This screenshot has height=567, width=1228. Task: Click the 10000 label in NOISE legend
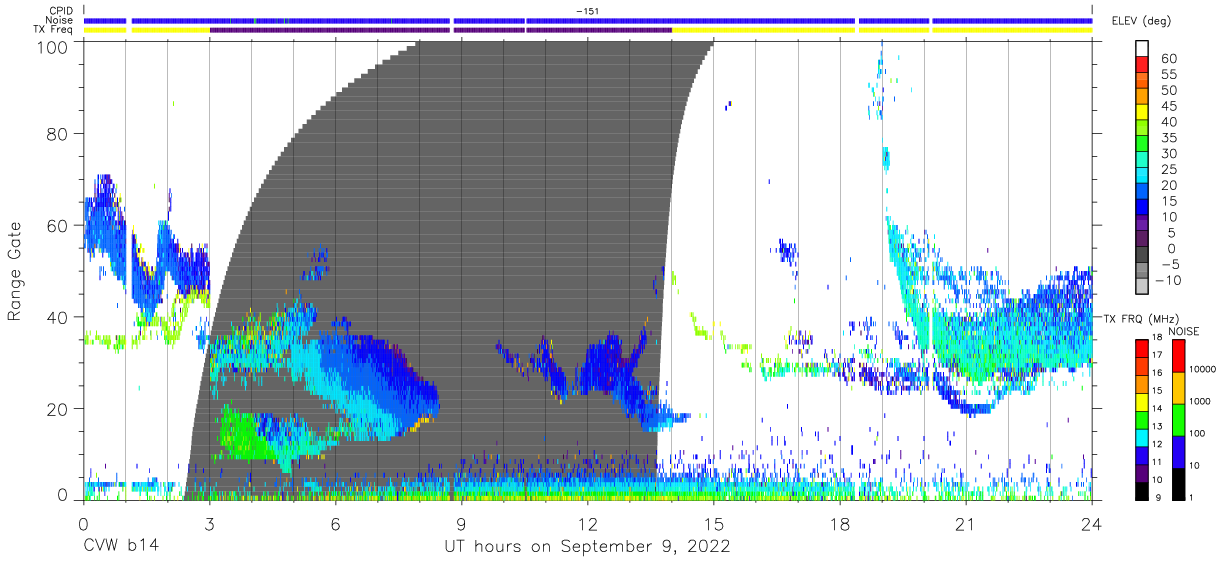[x=1202, y=370]
